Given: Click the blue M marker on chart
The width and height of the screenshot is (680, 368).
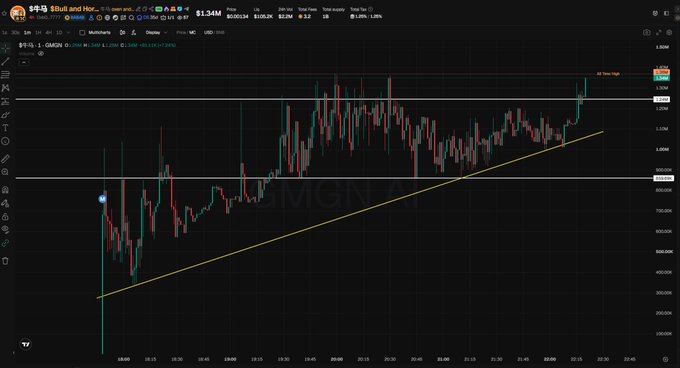Looking at the screenshot, I should point(102,199).
